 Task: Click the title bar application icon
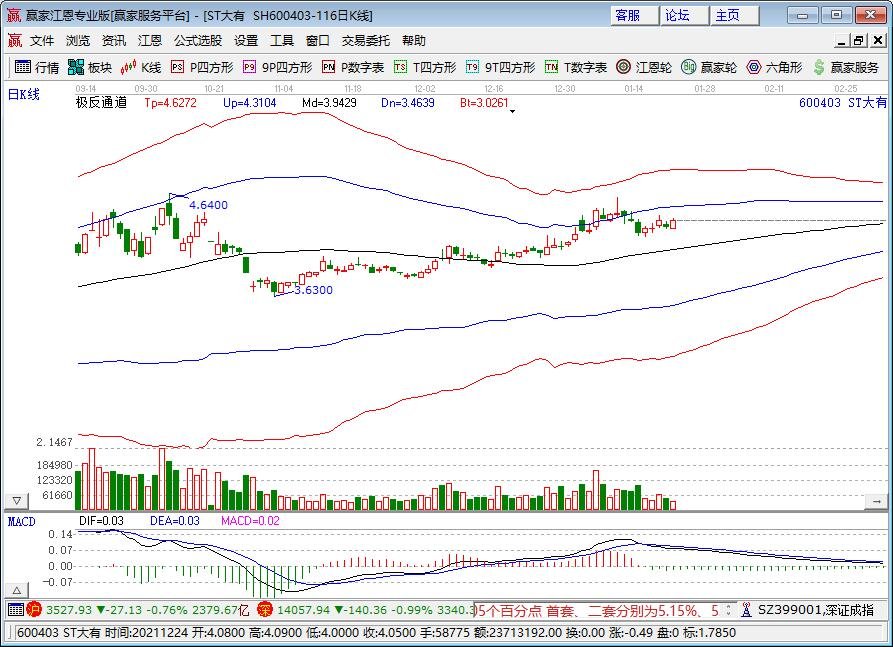click(13, 15)
